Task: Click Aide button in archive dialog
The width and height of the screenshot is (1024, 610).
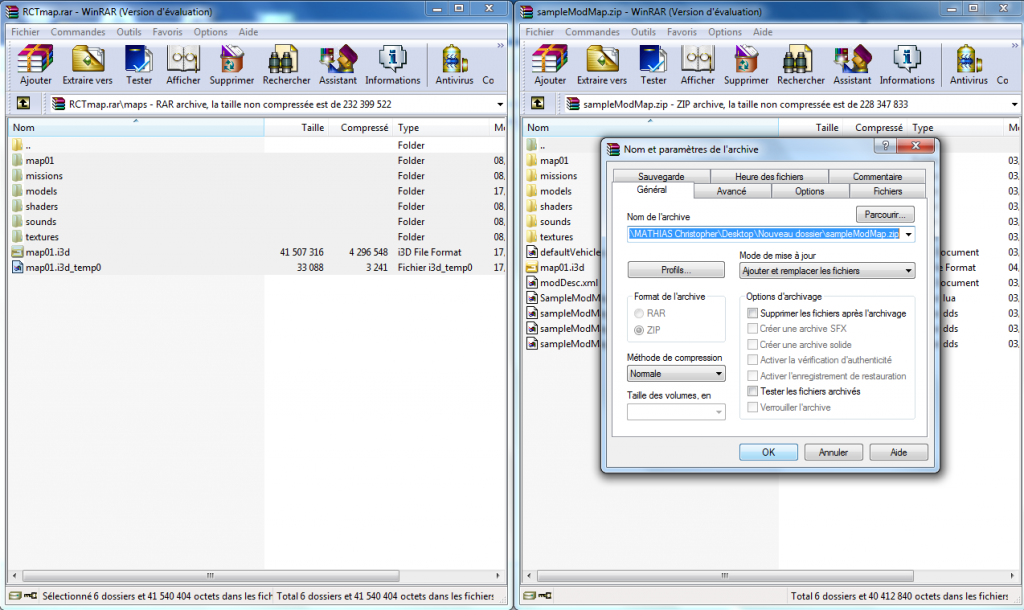Action: click(899, 452)
